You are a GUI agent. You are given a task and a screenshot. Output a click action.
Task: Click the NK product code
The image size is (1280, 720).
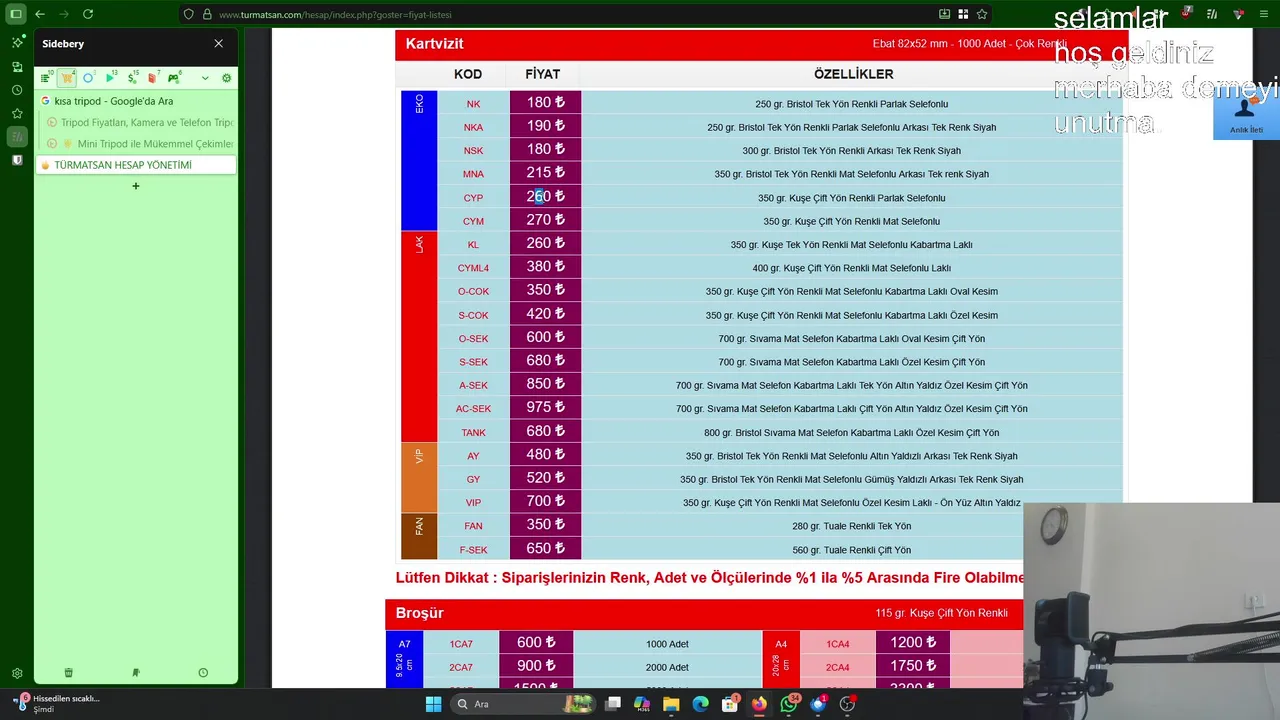coord(473,104)
